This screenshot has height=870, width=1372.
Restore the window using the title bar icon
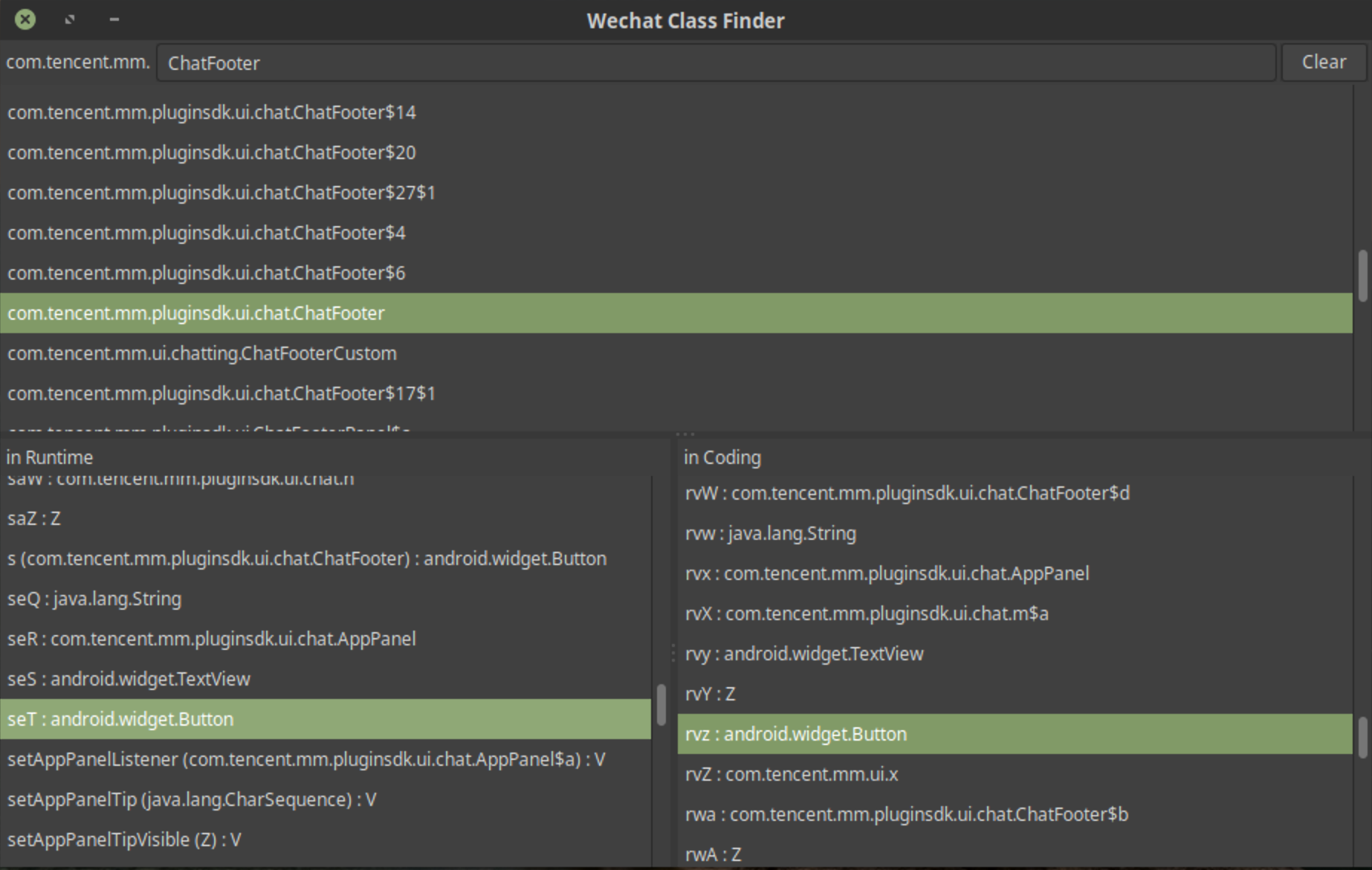(70, 19)
